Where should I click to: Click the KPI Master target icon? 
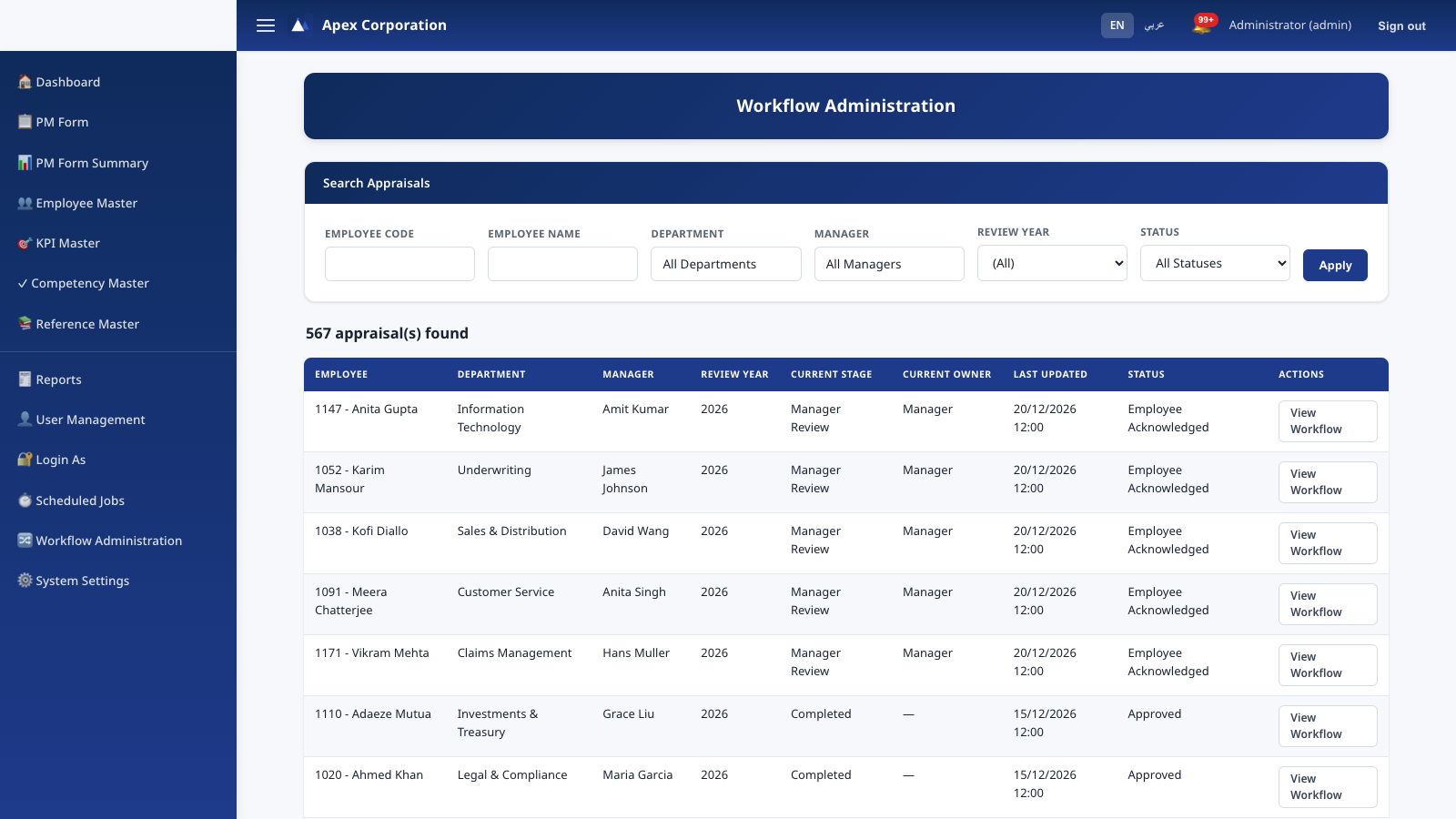pyautogui.click(x=25, y=243)
